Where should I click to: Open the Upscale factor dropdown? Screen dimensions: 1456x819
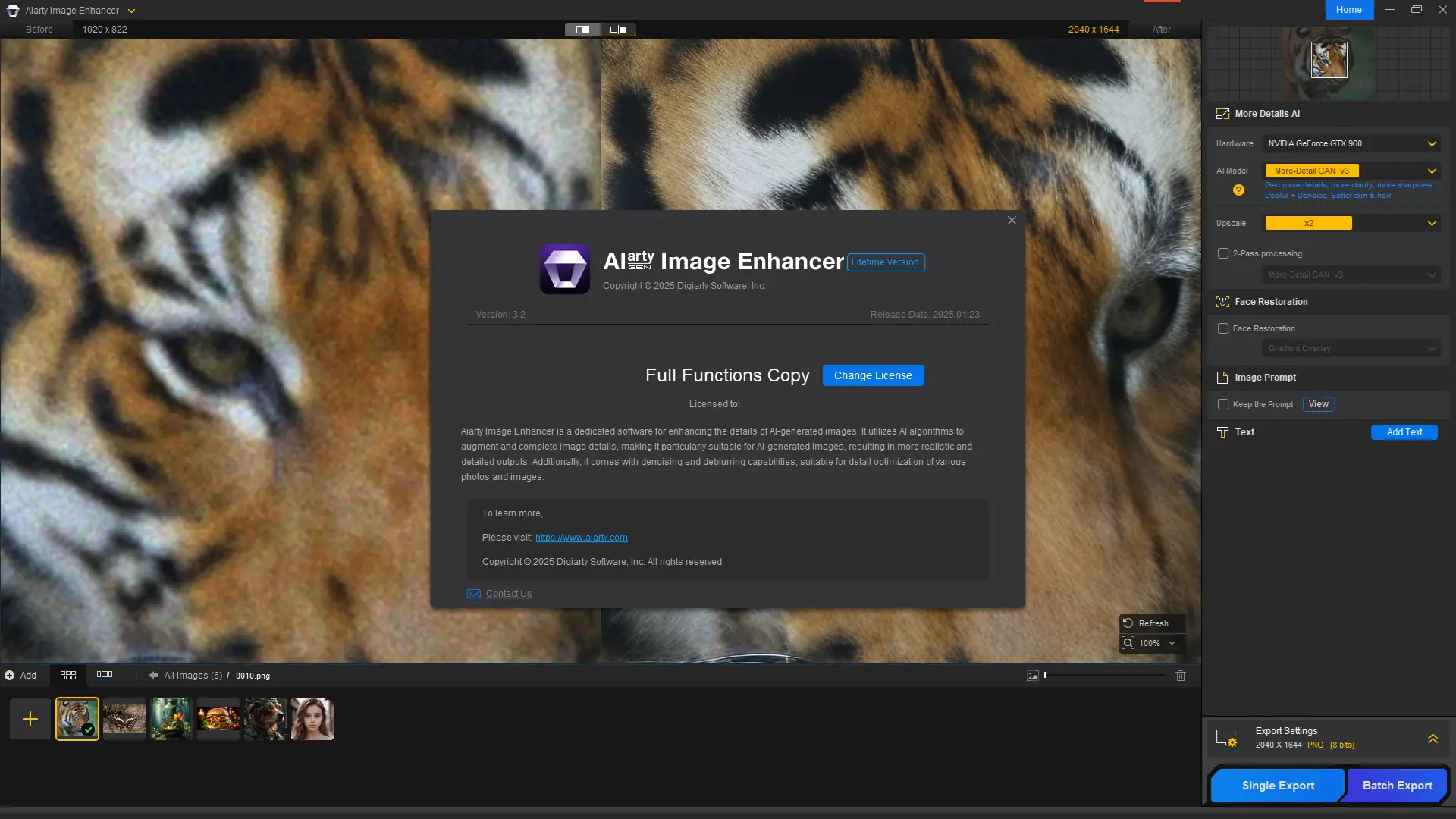click(1350, 223)
